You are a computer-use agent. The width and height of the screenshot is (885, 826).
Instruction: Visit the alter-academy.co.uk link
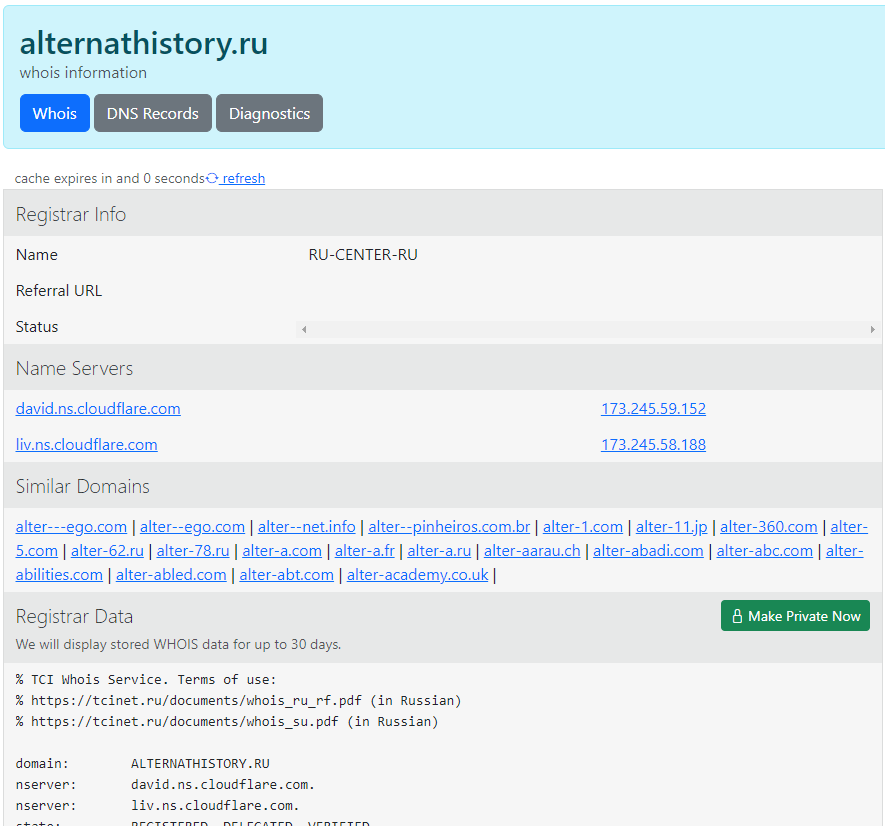click(x=417, y=574)
